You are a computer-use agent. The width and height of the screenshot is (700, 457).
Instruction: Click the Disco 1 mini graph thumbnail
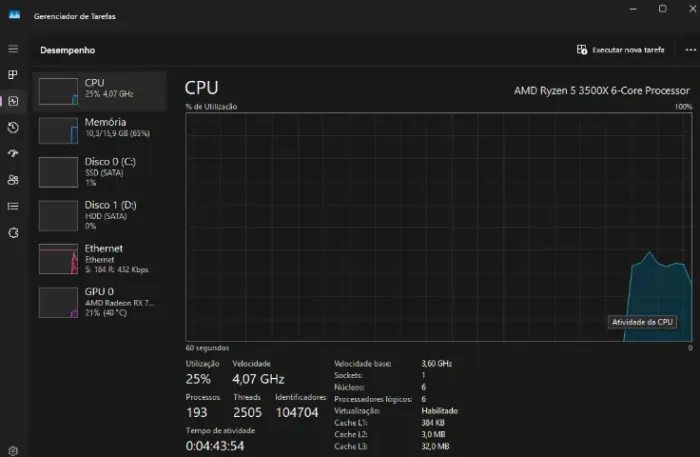pyautogui.click(x=58, y=216)
